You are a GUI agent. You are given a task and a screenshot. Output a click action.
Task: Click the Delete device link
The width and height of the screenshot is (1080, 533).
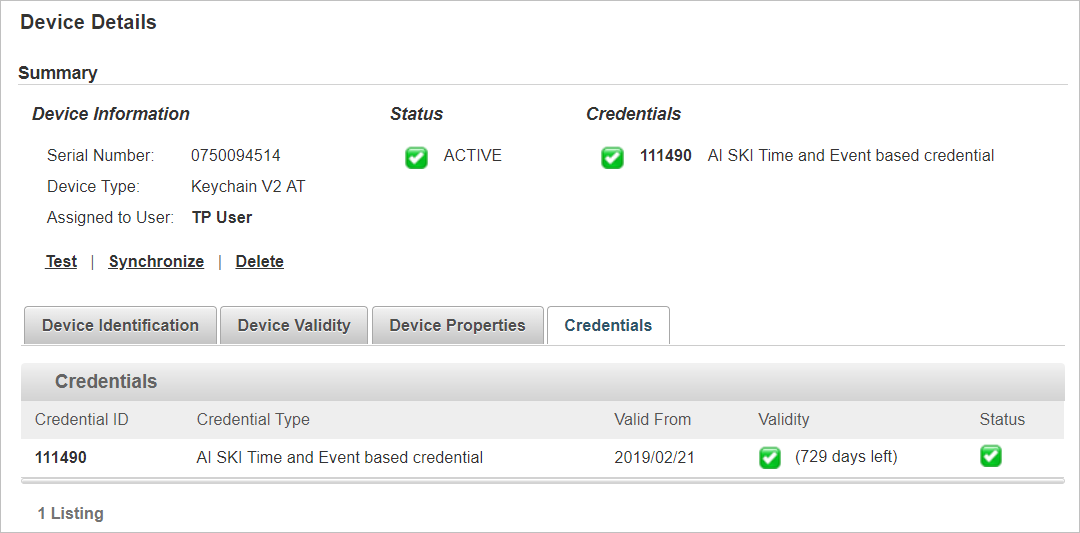coord(260,262)
